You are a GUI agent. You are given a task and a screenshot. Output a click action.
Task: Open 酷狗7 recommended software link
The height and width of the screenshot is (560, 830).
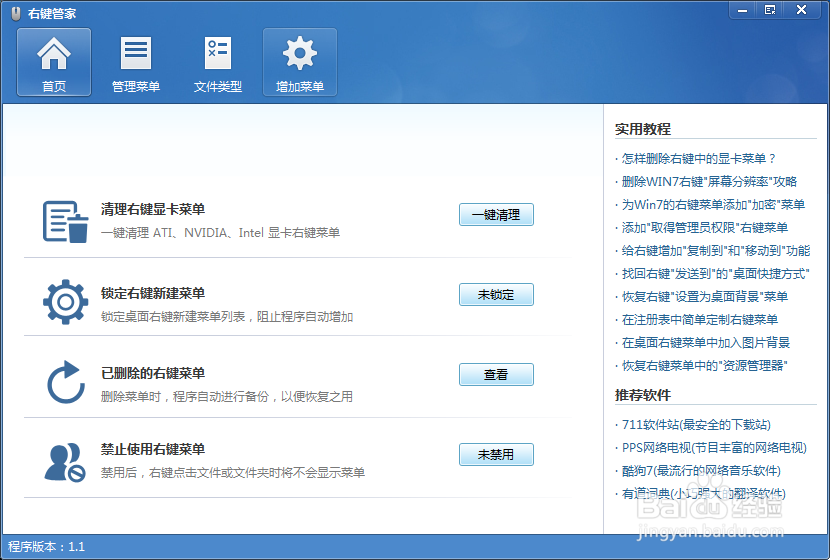point(701,471)
